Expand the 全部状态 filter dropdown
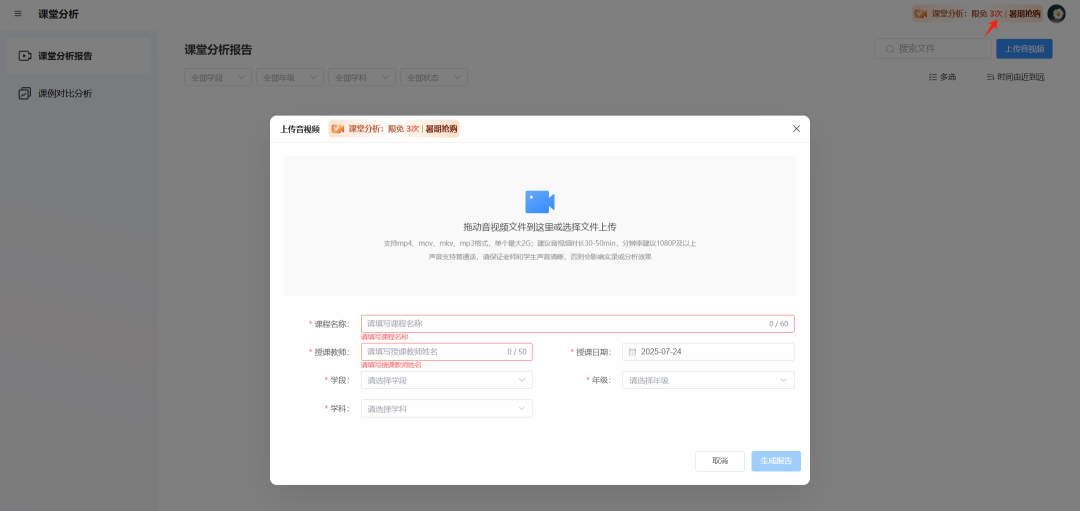This screenshot has width=1080, height=511. [x=434, y=77]
